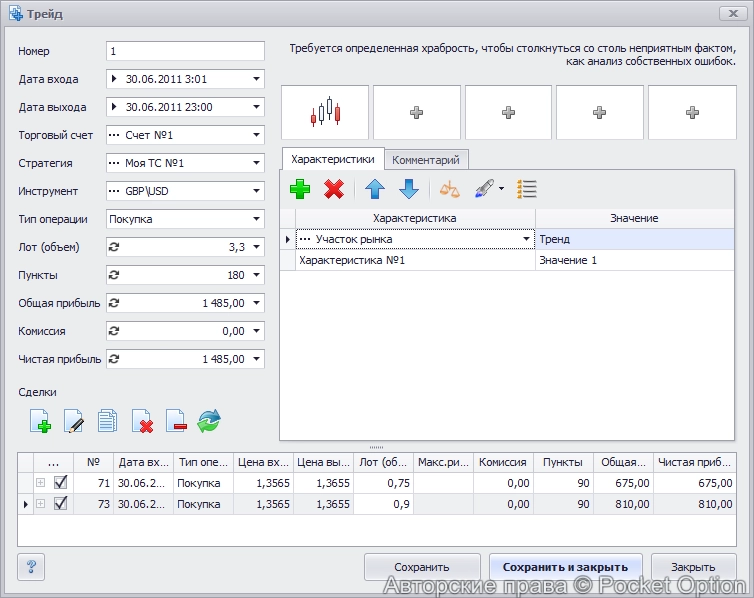The height and width of the screenshot is (598, 754).
Task: Move the characteristic down with the blue arrow
Action: (x=408, y=188)
